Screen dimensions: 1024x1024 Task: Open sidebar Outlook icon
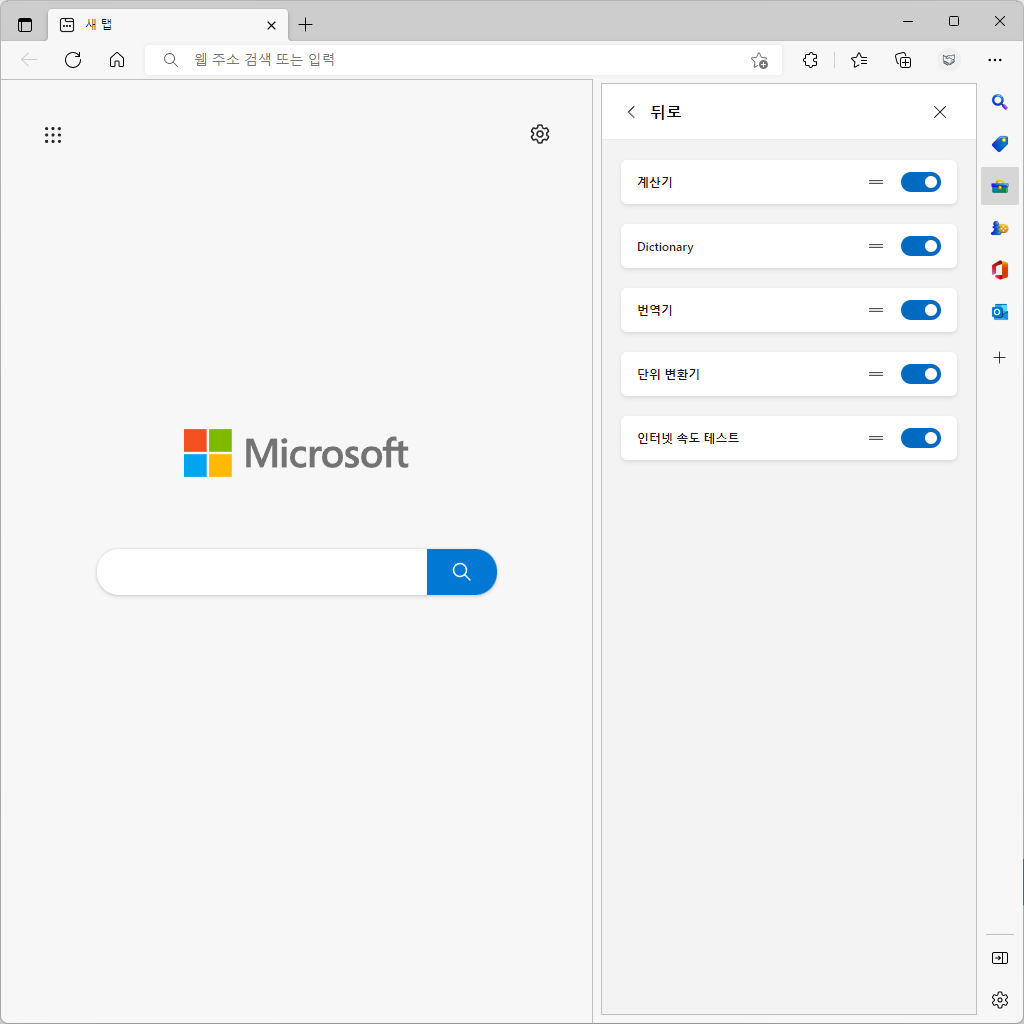(999, 312)
